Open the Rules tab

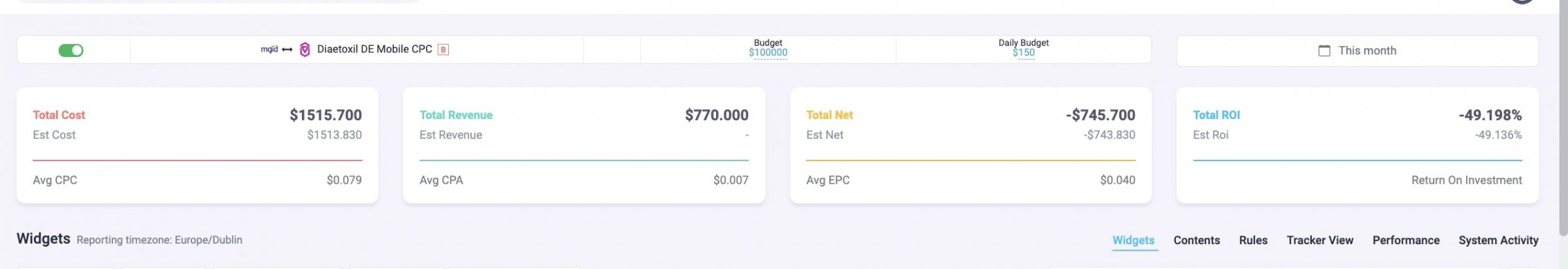coord(1253,240)
